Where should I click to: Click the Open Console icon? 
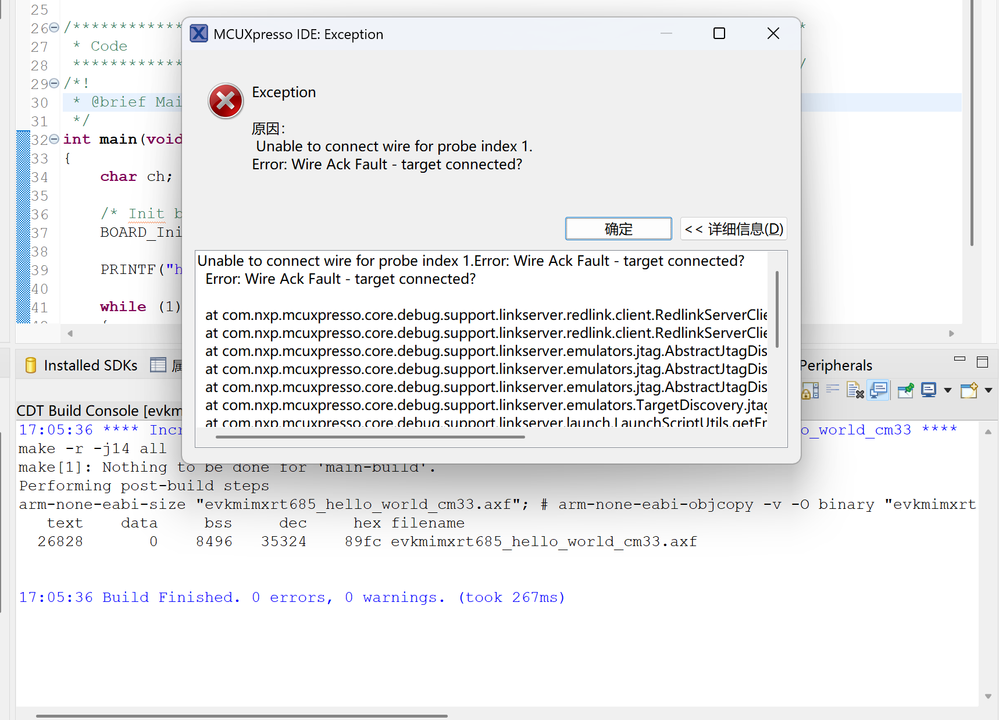pyautogui.click(x=969, y=390)
